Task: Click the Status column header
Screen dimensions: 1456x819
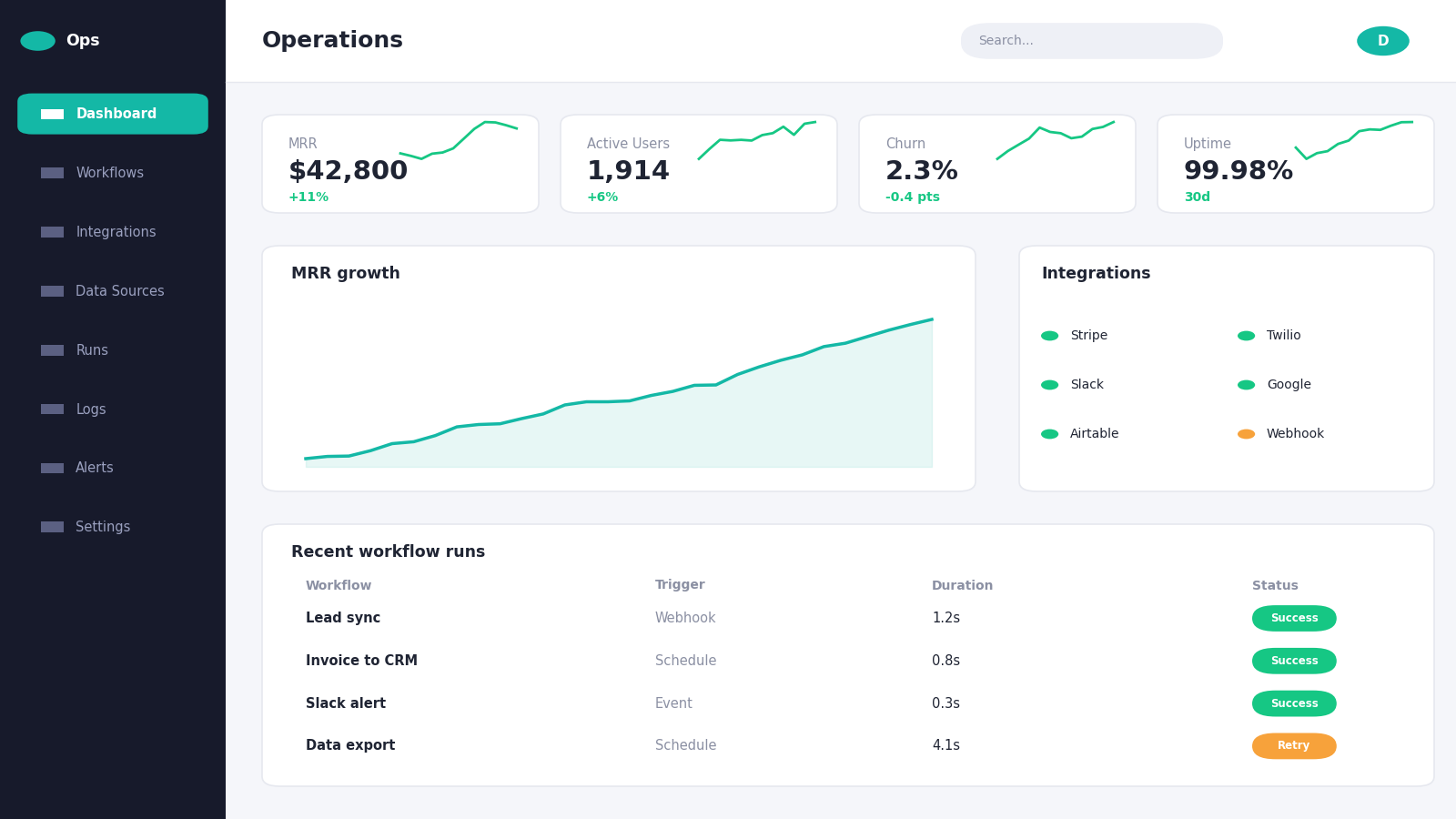Action: point(1275,586)
